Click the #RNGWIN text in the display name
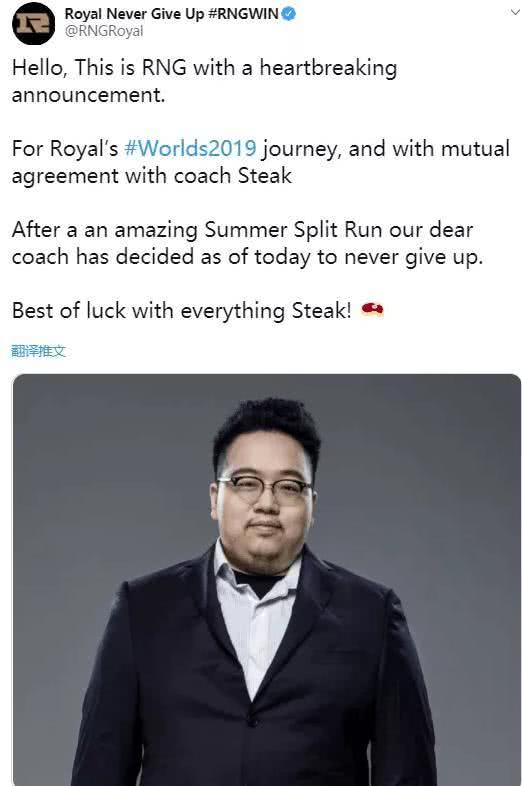529x793 pixels. tap(243, 14)
